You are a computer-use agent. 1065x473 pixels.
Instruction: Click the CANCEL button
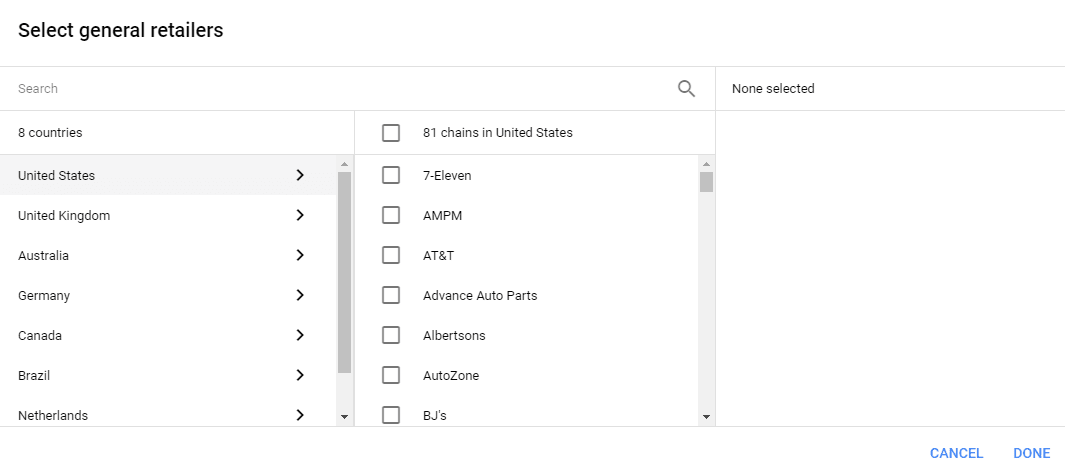point(956,453)
